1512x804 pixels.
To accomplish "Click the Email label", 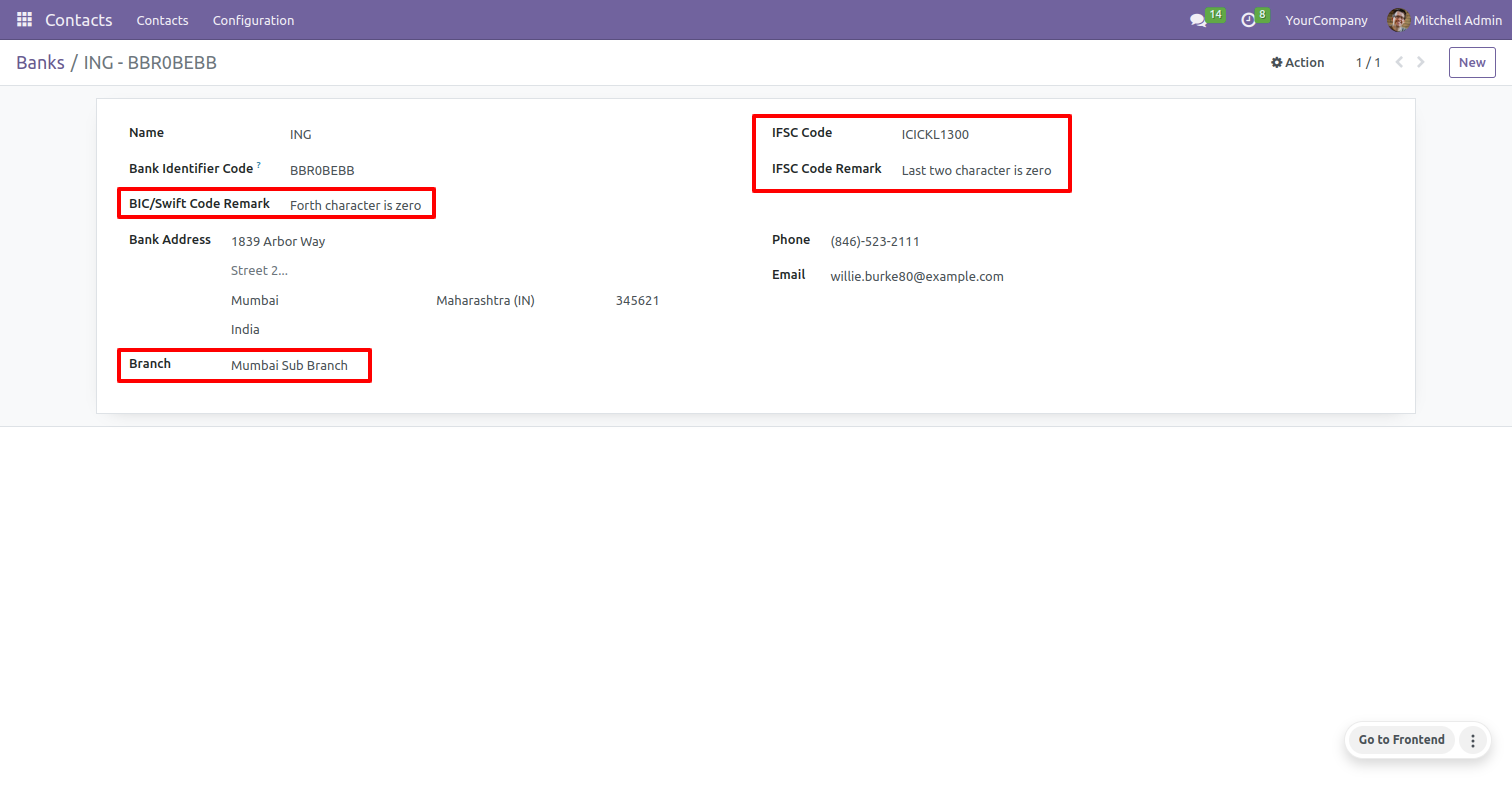I will [788, 274].
